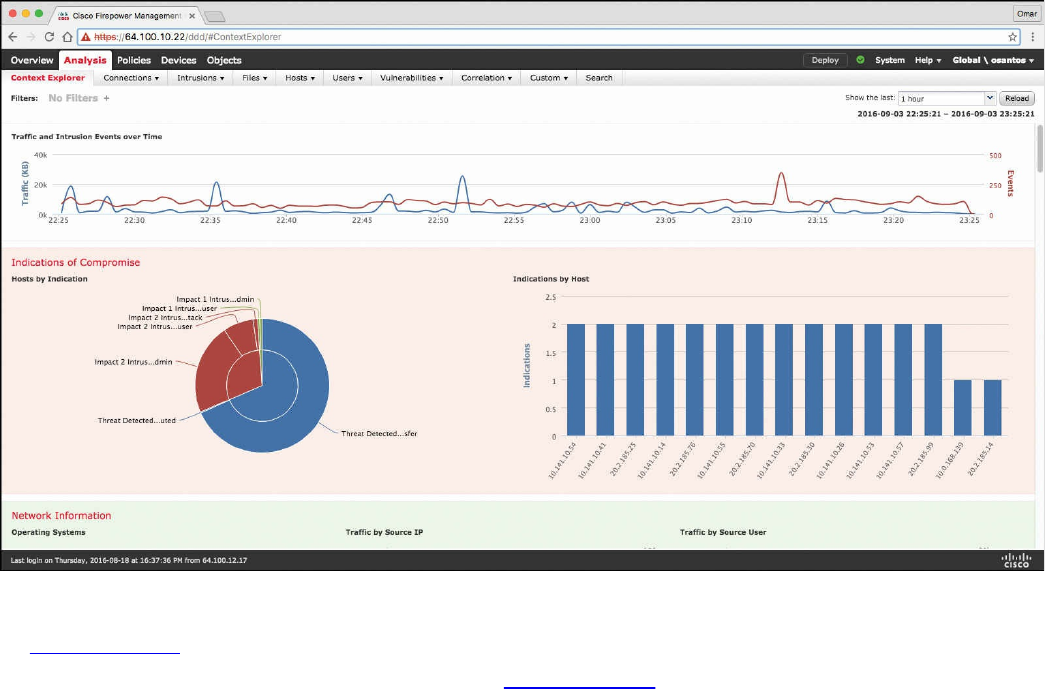
Task: Open the Devices menu
Action: (x=179, y=60)
